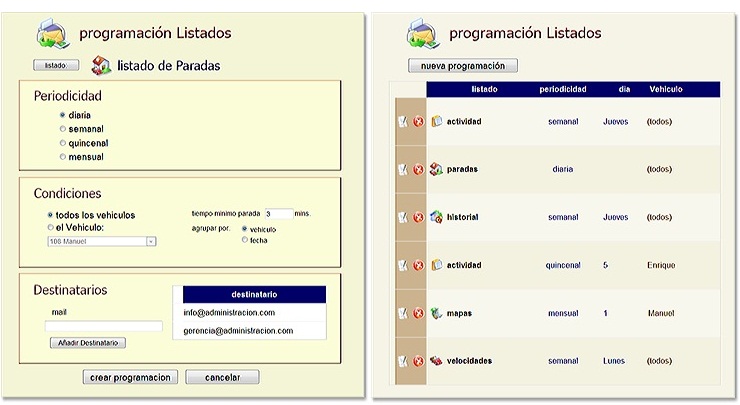740x405 pixels.
Task: Delete the quincenal actividad schedule
Action: (418, 265)
